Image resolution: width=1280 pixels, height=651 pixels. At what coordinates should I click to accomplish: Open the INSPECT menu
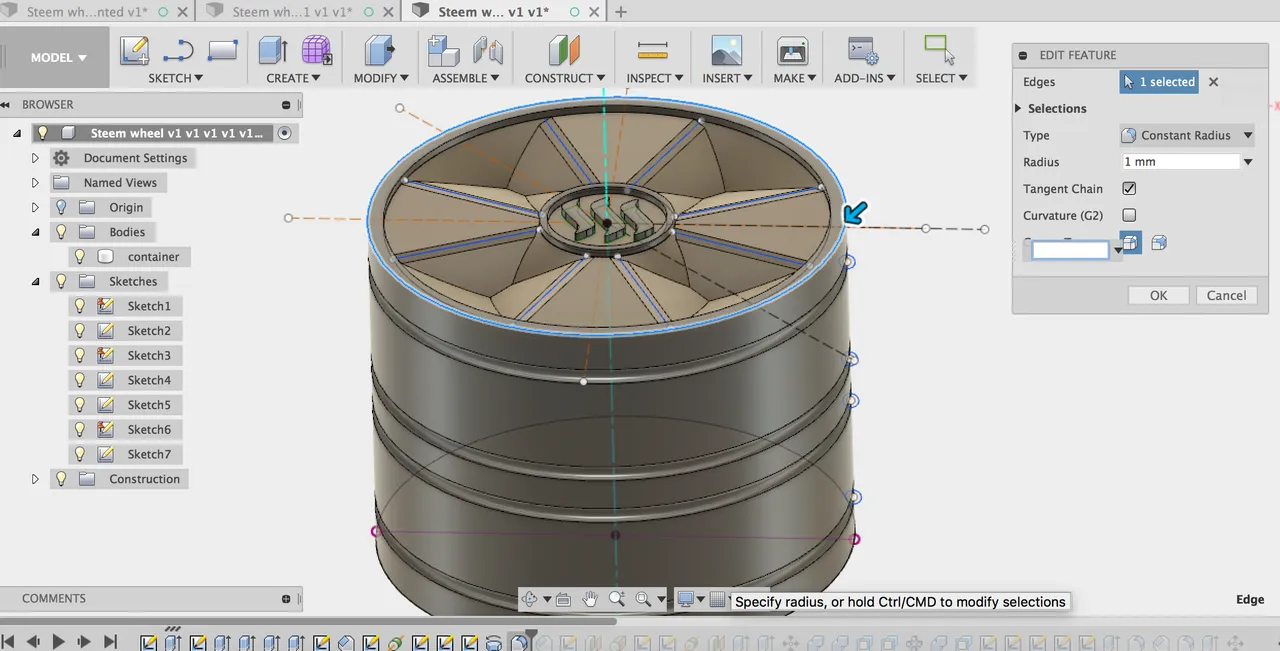(655, 78)
